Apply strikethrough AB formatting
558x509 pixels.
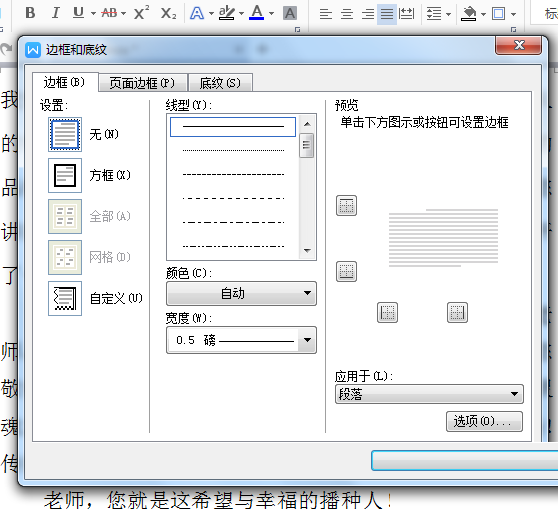coord(109,13)
